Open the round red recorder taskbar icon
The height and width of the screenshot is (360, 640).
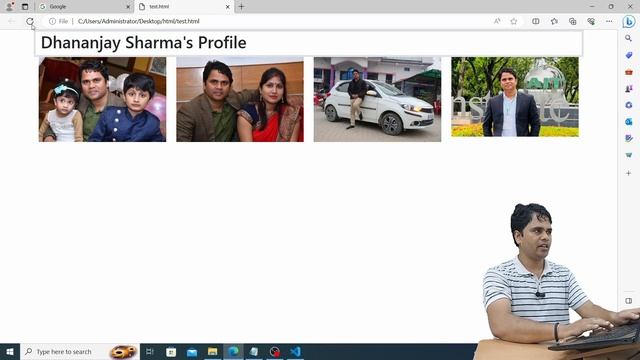click(275, 351)
